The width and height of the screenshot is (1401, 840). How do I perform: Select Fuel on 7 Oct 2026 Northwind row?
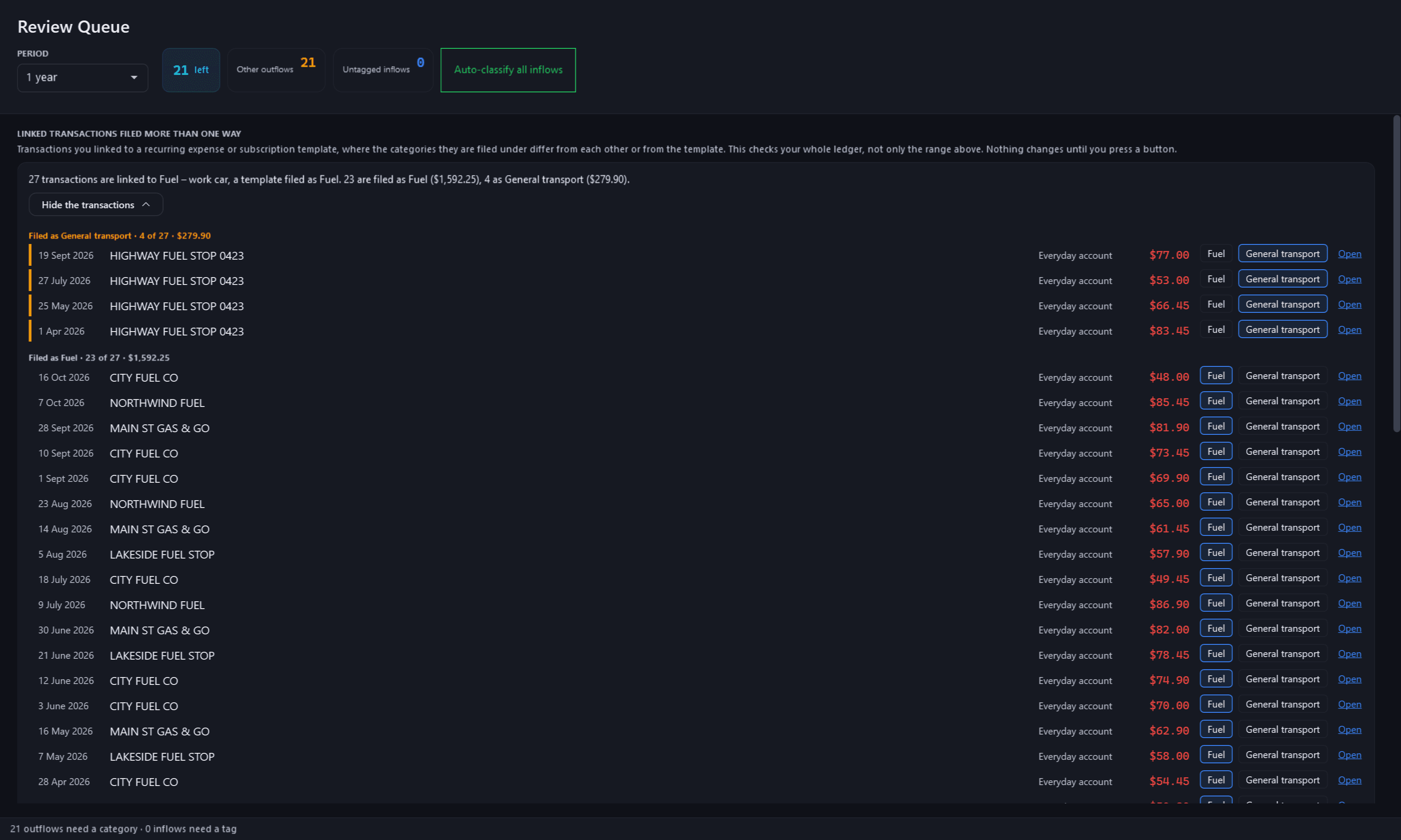click(1215, 401)
